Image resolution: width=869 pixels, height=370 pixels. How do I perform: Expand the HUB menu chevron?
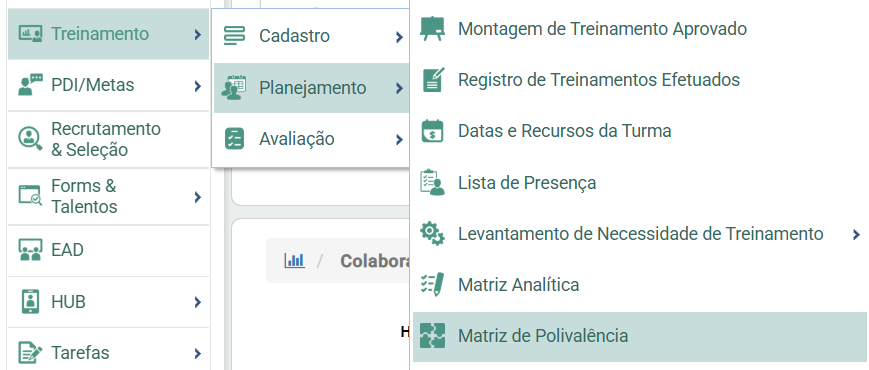(x=198, y=302)
